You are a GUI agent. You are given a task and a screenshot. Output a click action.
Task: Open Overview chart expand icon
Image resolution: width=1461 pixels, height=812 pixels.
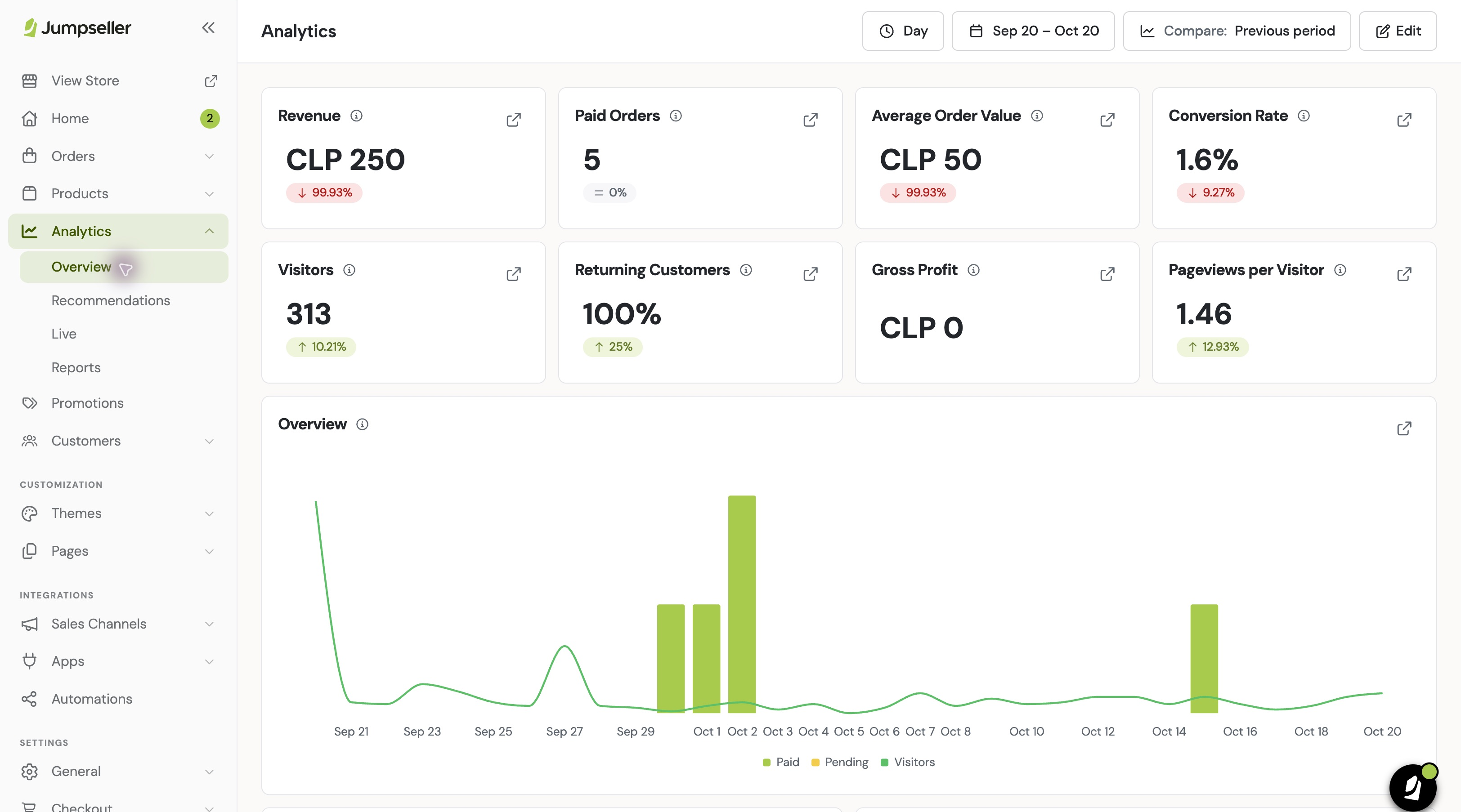(x=1404, y=428)
